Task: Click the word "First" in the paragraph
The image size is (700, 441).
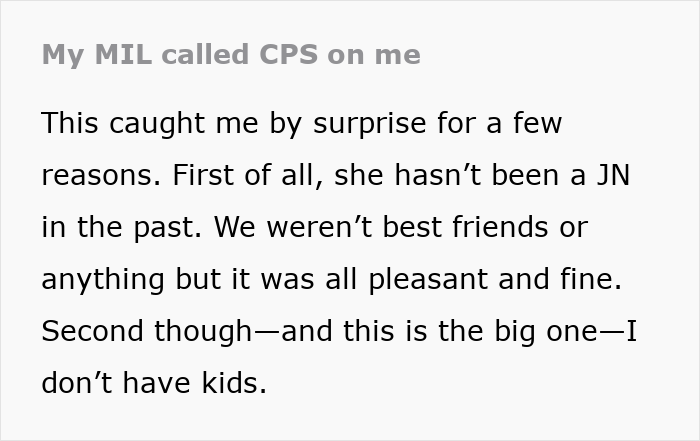Action: point(203,175)
